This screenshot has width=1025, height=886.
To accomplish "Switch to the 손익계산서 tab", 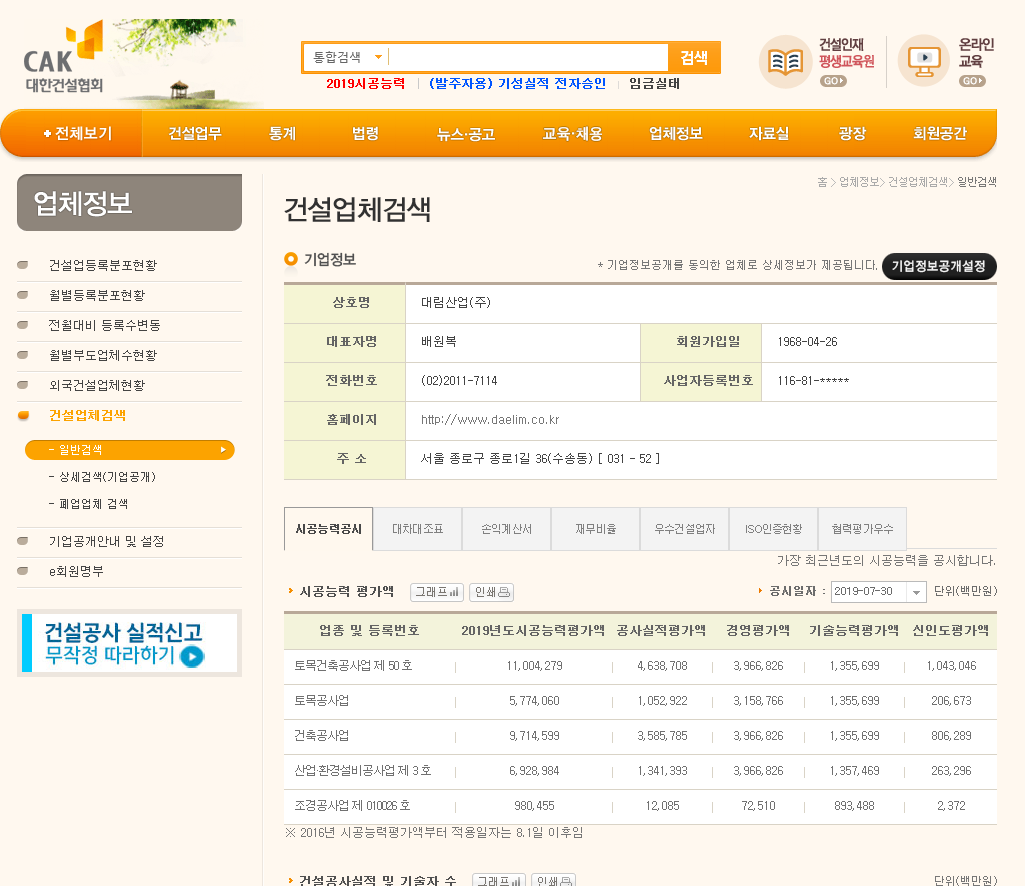I will click(507, 528).
